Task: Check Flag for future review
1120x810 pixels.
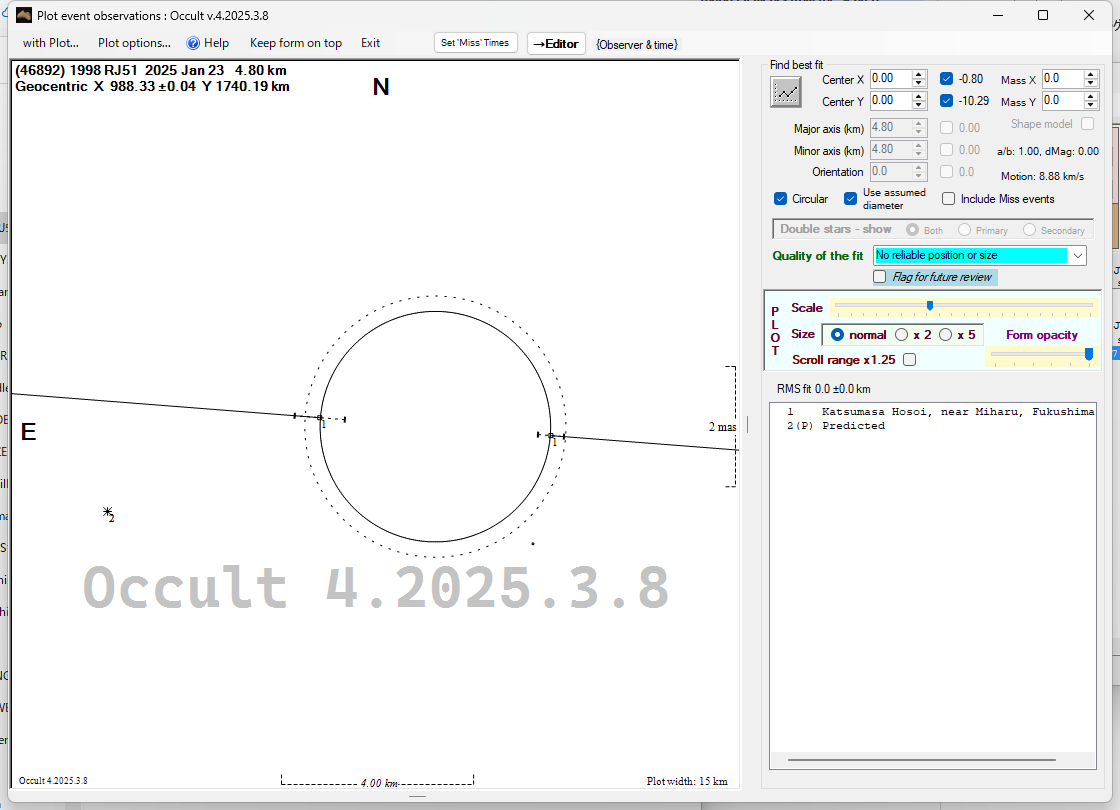Action: pos(880,277)
